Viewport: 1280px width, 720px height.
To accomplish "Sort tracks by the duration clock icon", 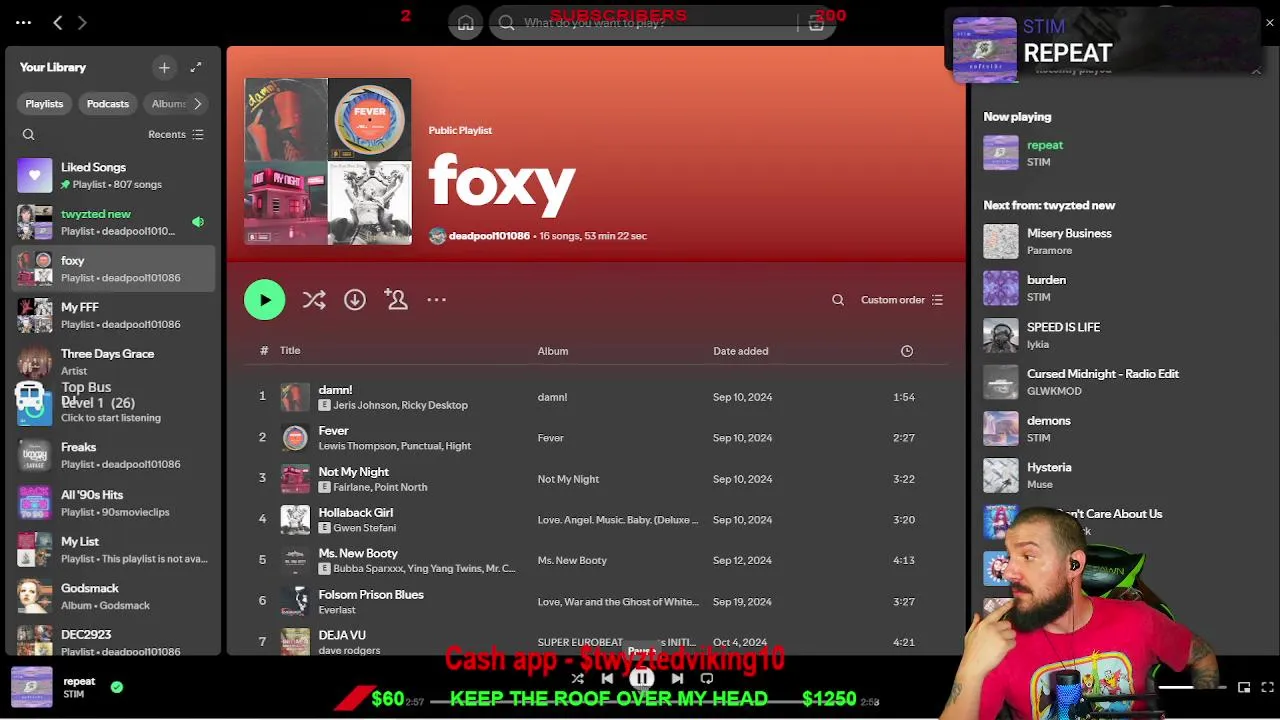I will [907, 351].
